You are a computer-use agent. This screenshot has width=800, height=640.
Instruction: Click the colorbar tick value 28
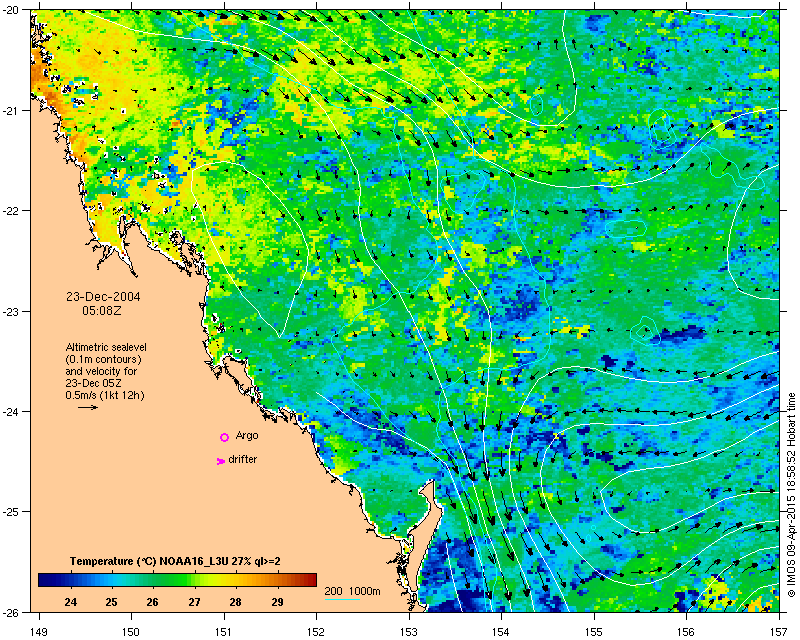235,602
